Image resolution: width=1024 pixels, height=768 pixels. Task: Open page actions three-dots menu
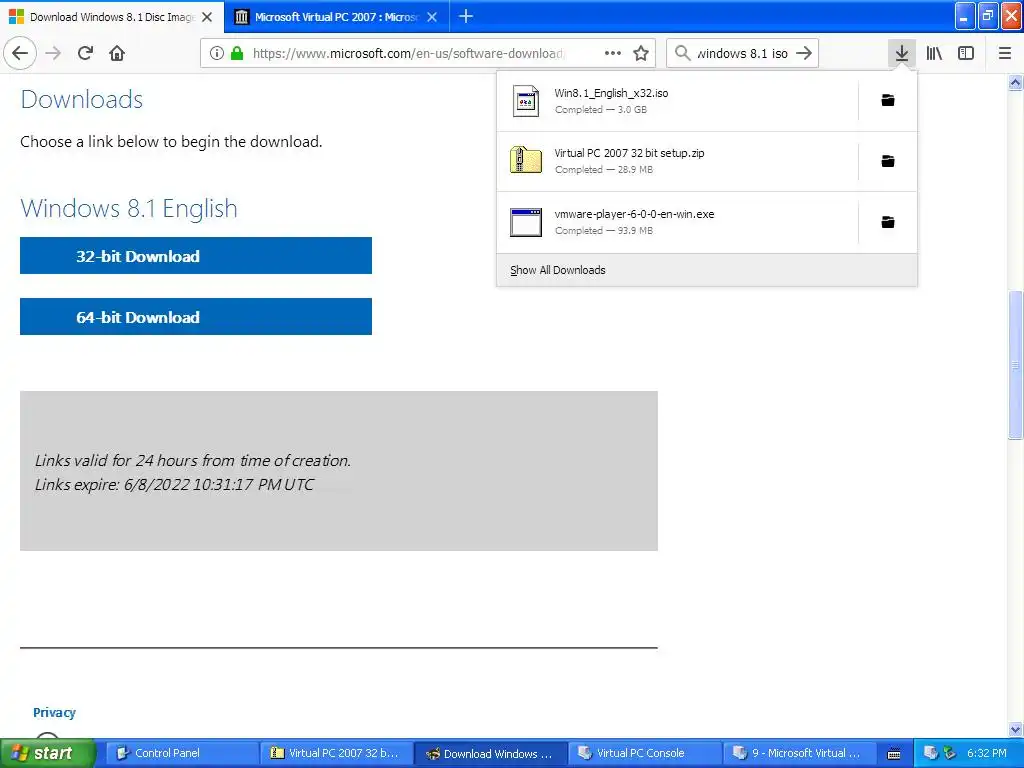[613, 53]
